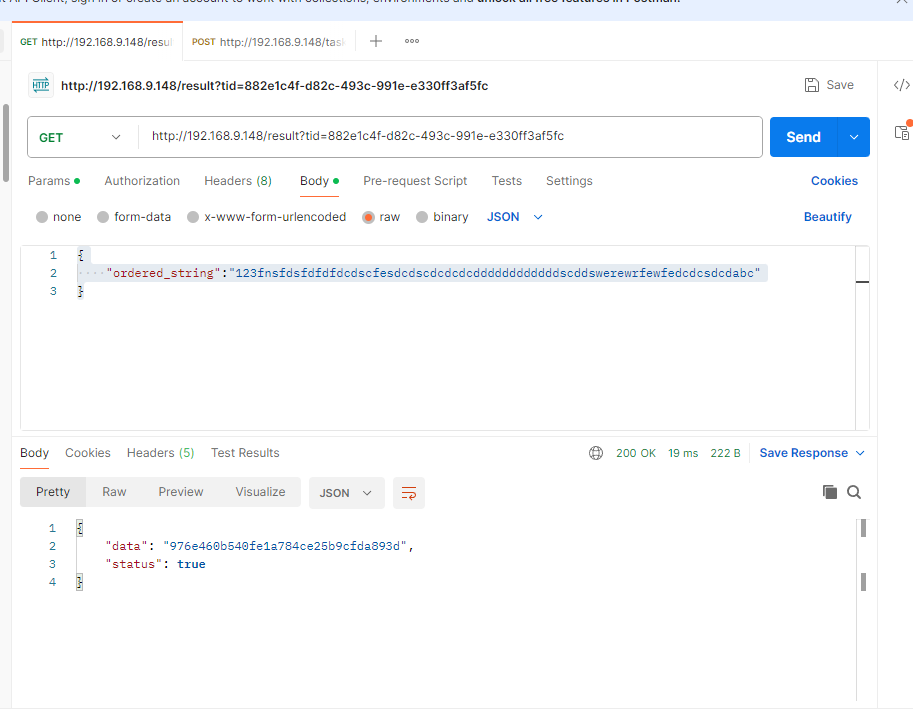Select the raw body radio option
The width and height of the screenshot is (913, 709).
click(368, 217)
